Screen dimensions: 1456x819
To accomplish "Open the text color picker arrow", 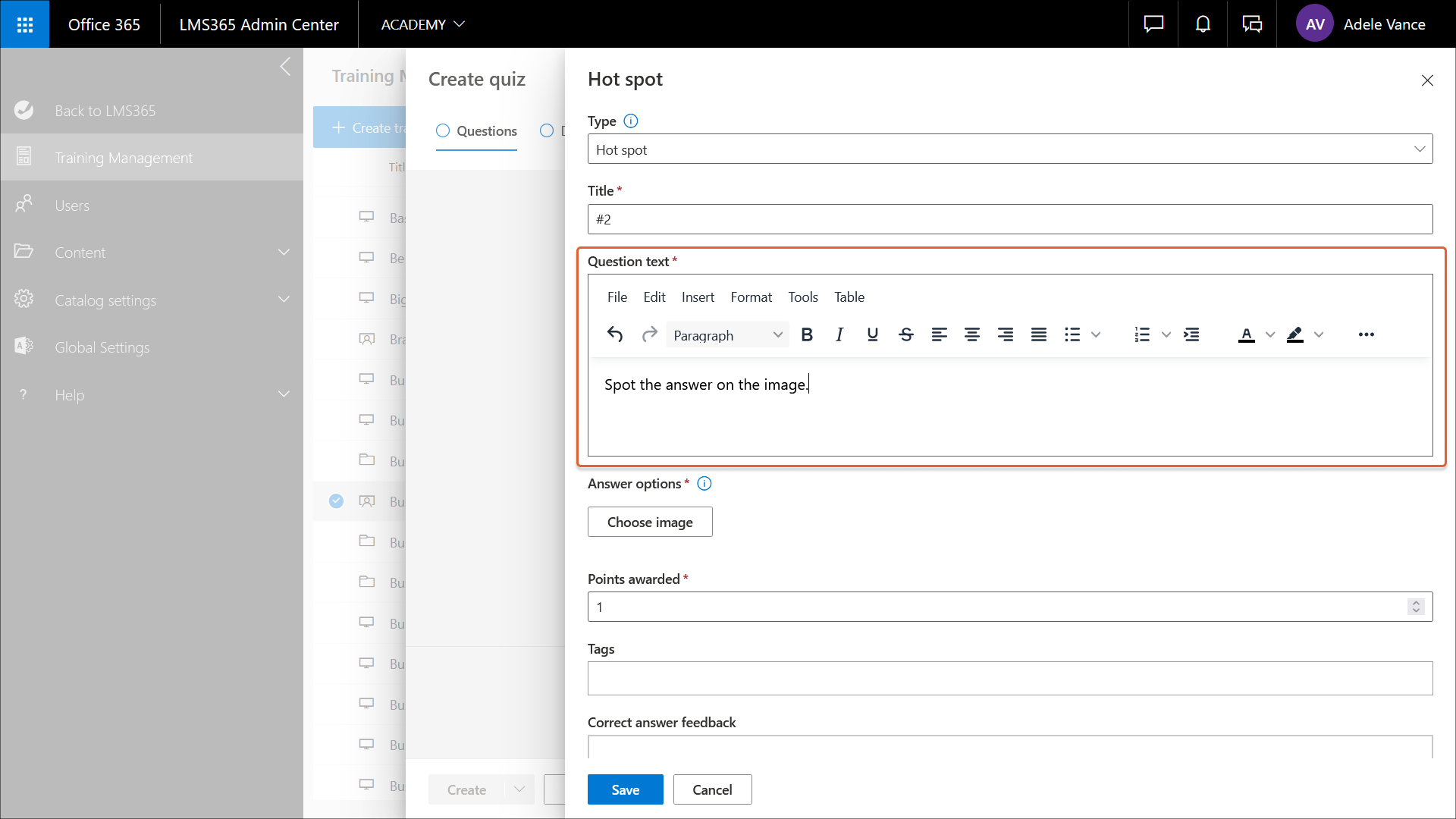I will point(1270,334).
